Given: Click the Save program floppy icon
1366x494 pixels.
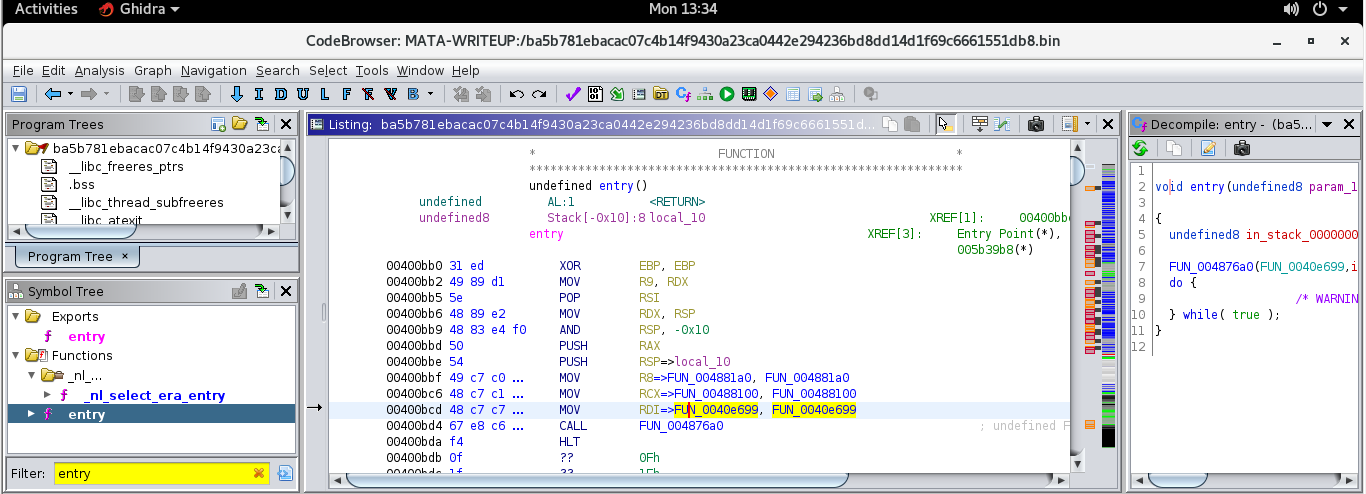Looking at the screenshot, I should (18, 94).
